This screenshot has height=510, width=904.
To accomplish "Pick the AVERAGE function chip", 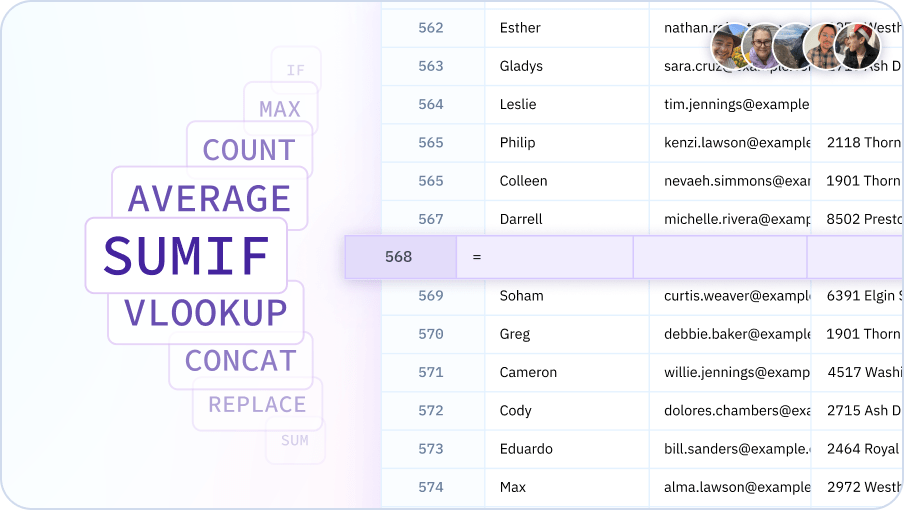I will pyautogui.click(x=209, y=199).
